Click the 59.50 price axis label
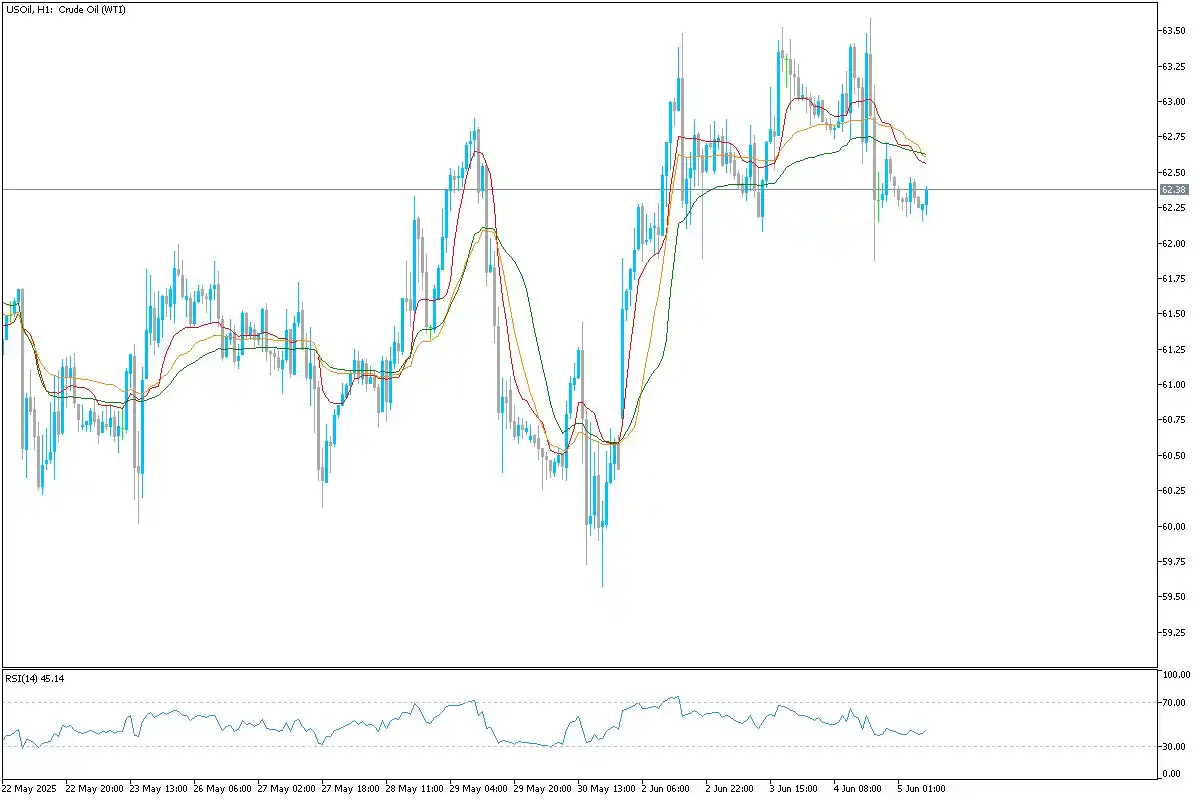The image size is (1200, 800). [1173, 598]
